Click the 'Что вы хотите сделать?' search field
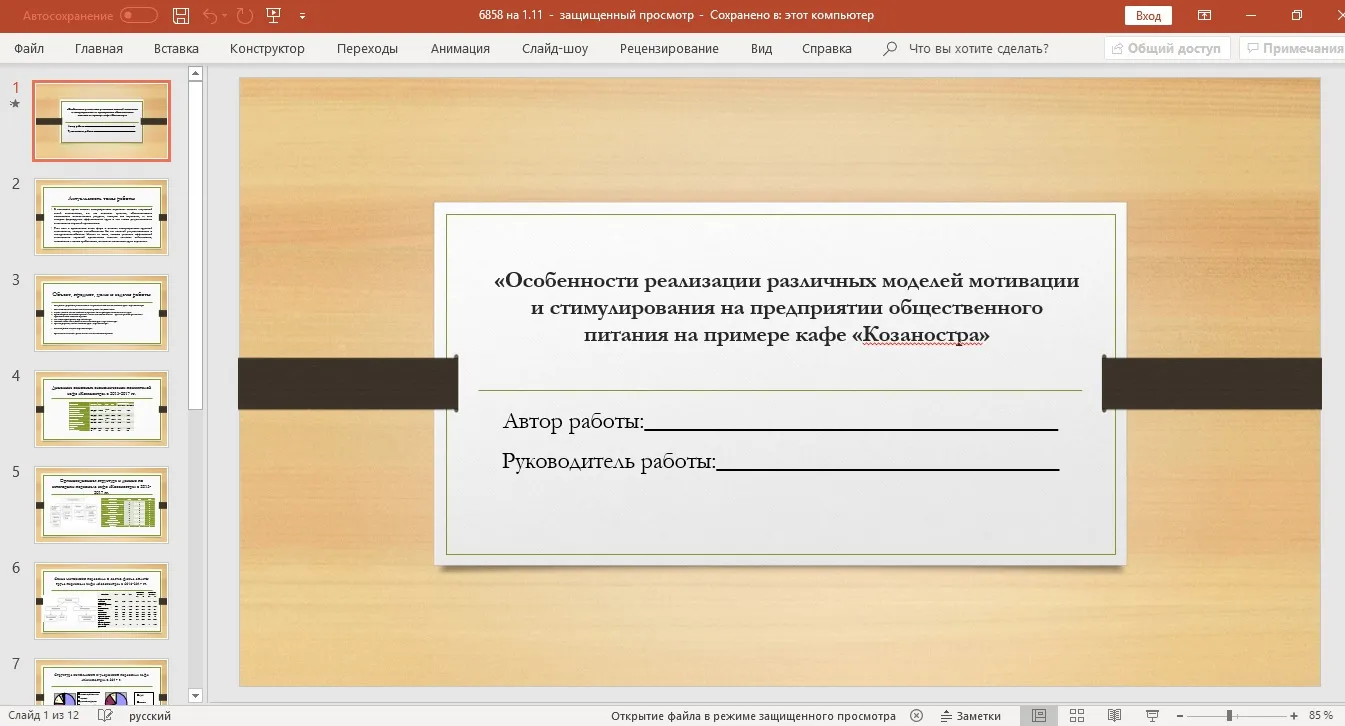Viewport: 1345px width, 726px height. point(978,48)
